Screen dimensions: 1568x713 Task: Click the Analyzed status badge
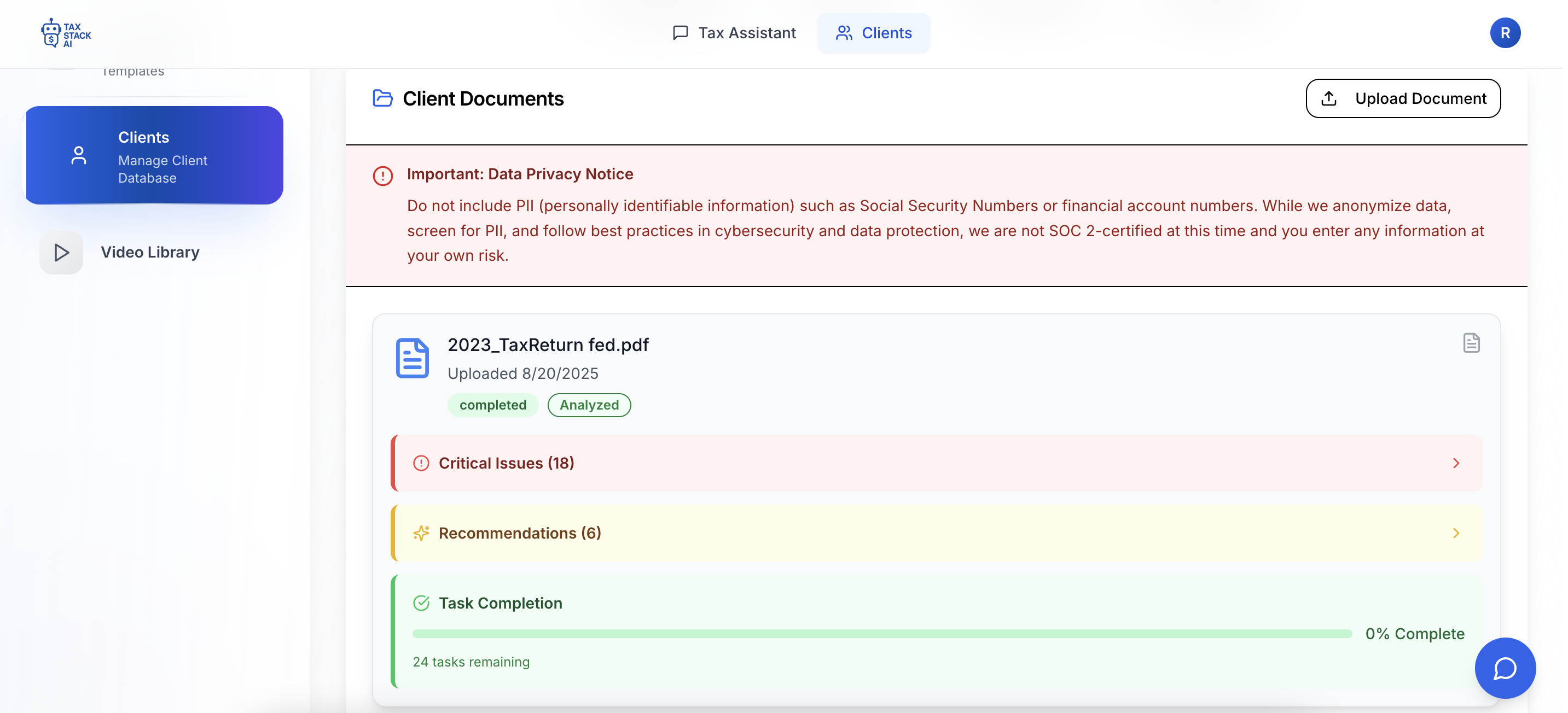point(589,405)
